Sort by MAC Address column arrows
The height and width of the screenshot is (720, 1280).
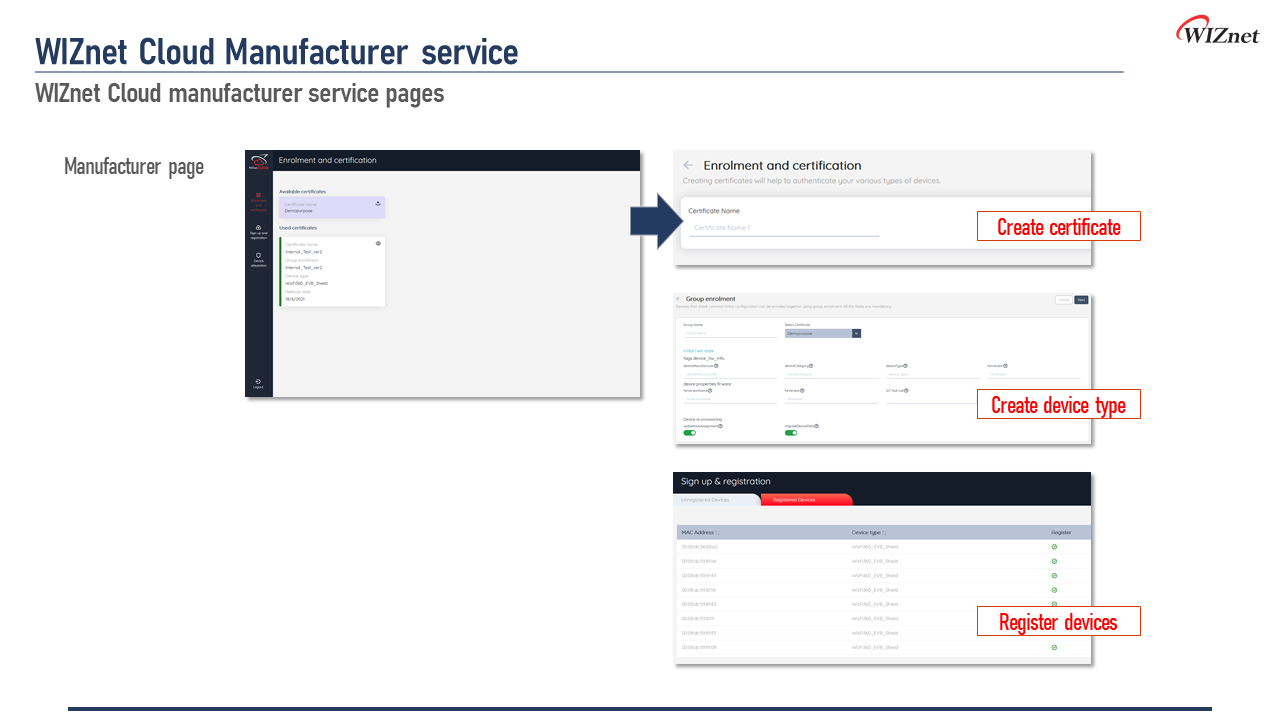[717, 533]
